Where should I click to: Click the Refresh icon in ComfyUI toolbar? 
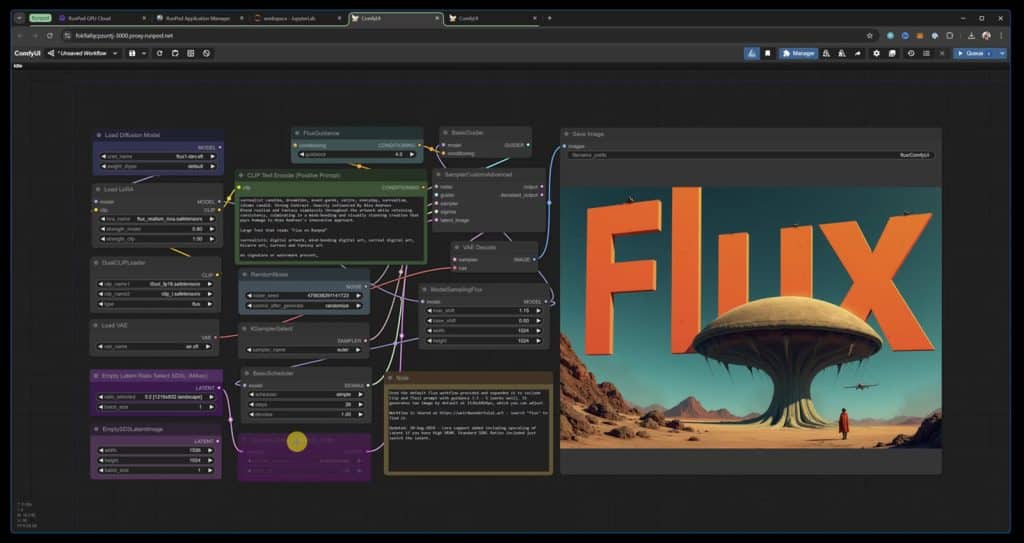point(159,53)
